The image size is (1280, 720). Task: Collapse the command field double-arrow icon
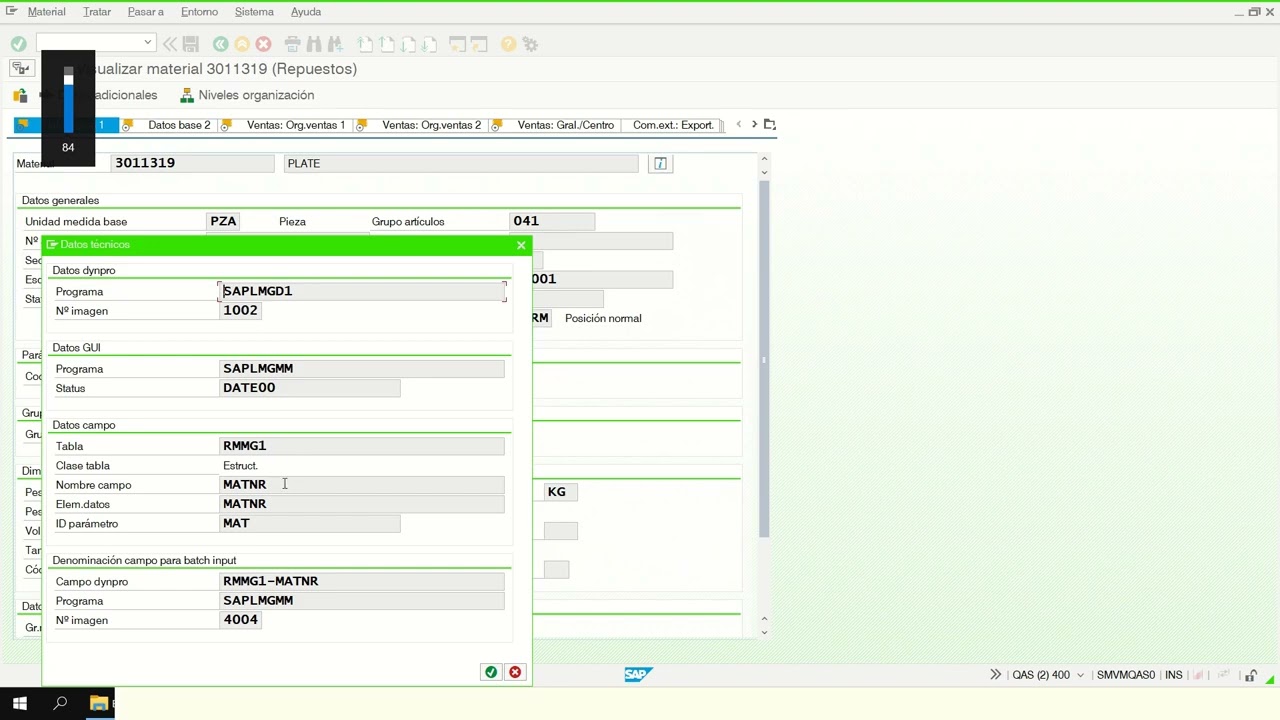(x=170, y=44)
